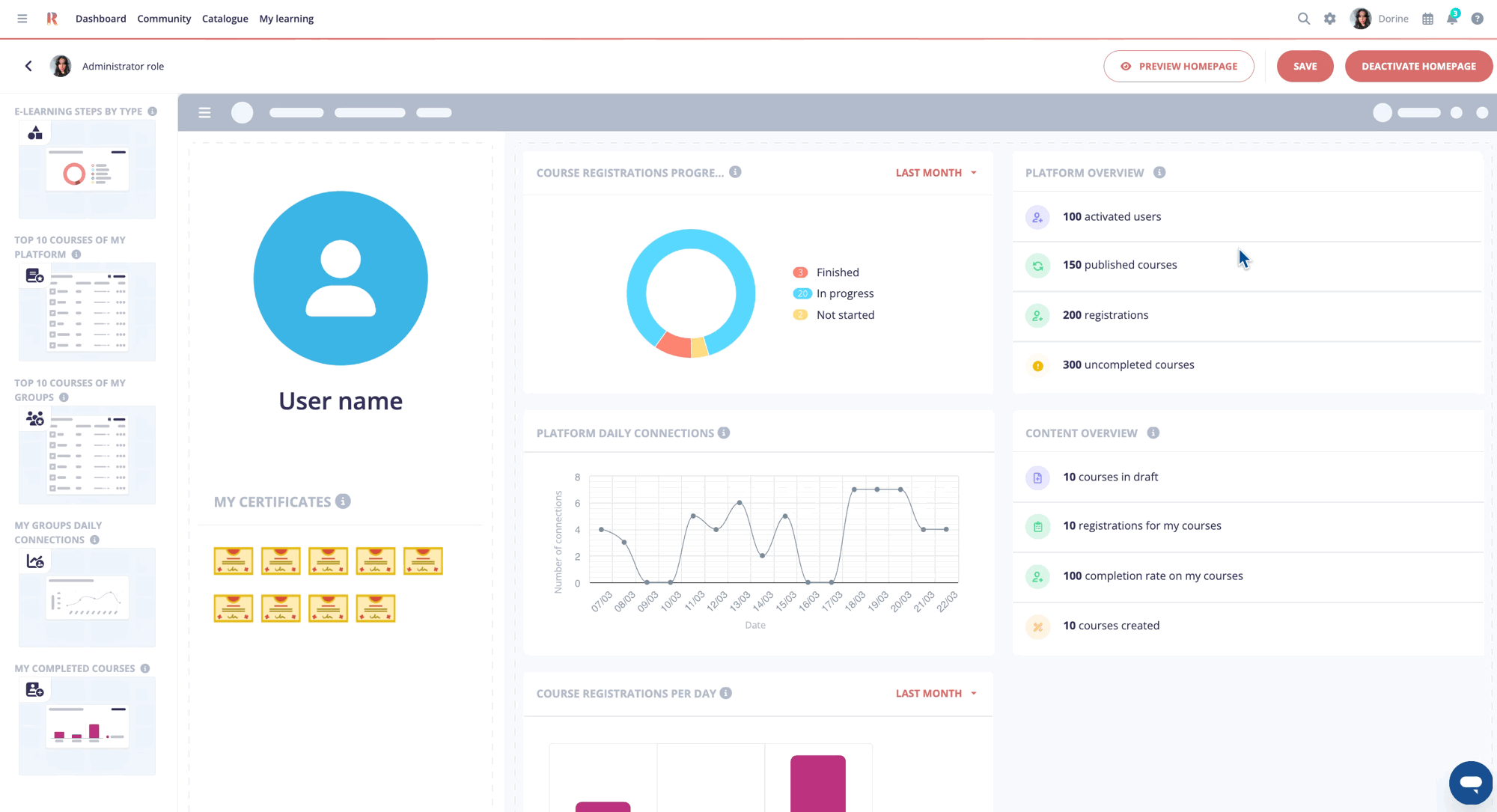Viewport: 1497px width, 812px height.
Task: Expand the Last Month dropdown for Course Registrations Progress
Action: (x=936, y=173)
